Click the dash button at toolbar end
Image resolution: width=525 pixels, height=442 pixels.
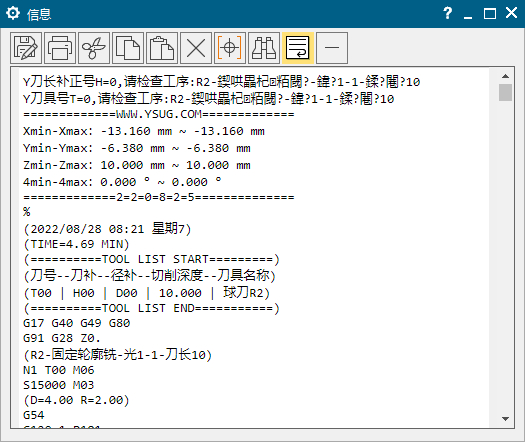332,48
